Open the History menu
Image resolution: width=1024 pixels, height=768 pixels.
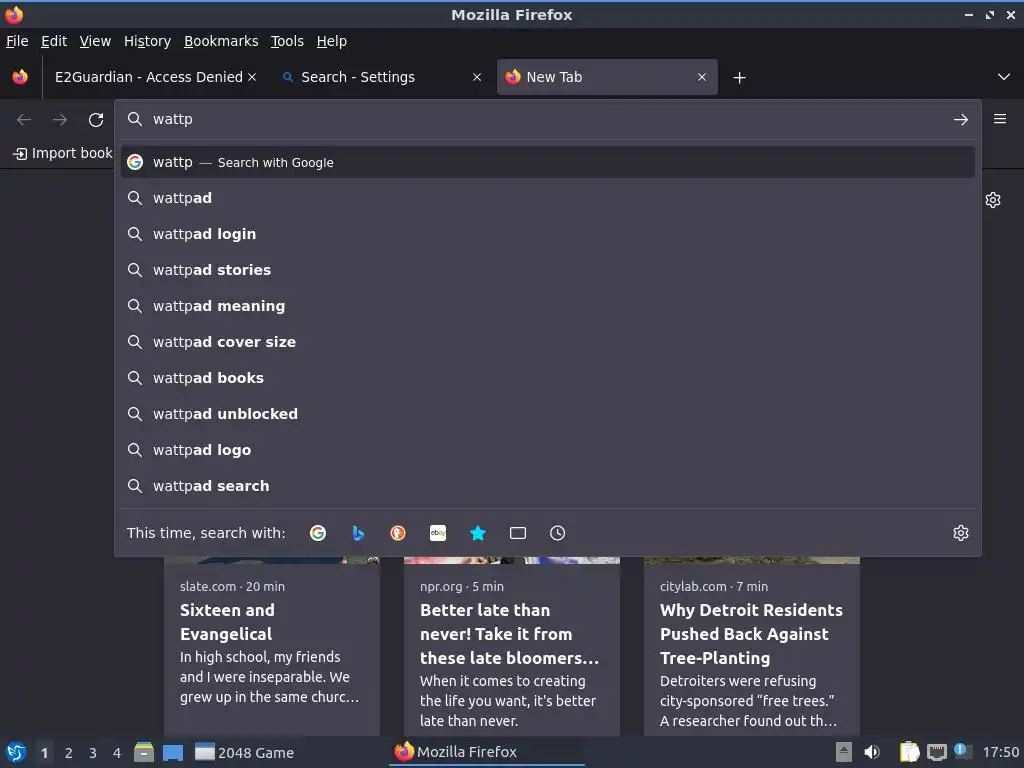click(x=148, y=41)
